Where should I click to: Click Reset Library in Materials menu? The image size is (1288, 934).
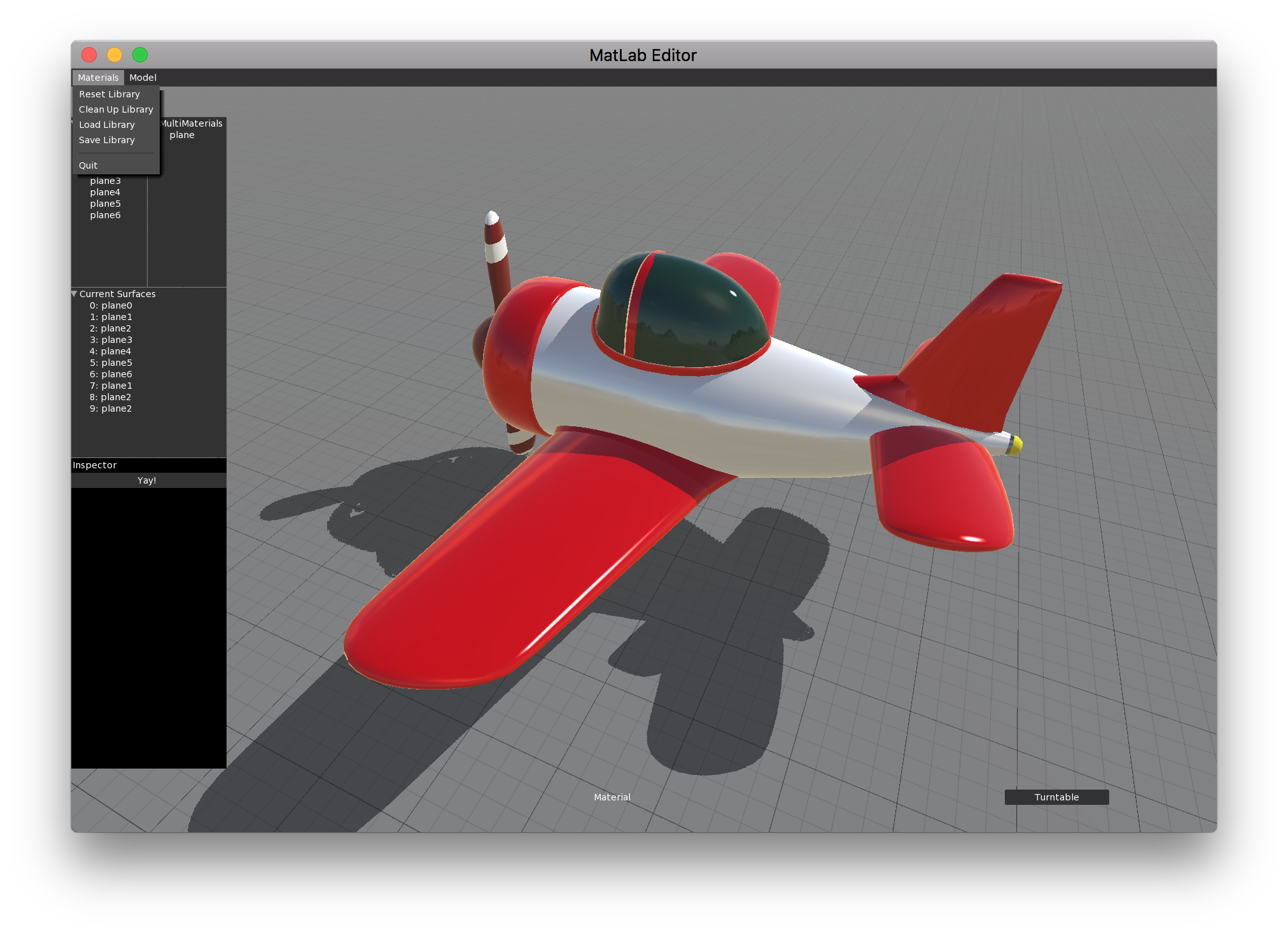[x=109, y=94]
